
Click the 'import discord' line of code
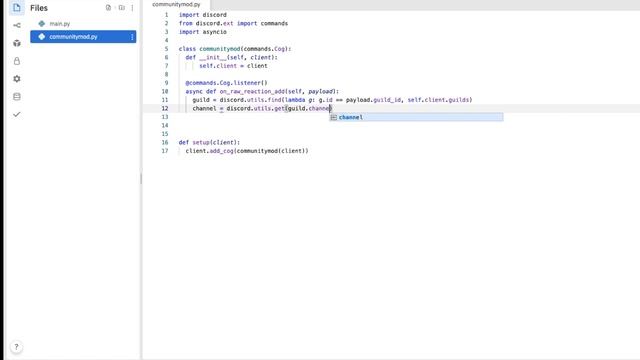pyautogui.click(x=202, y=15)
